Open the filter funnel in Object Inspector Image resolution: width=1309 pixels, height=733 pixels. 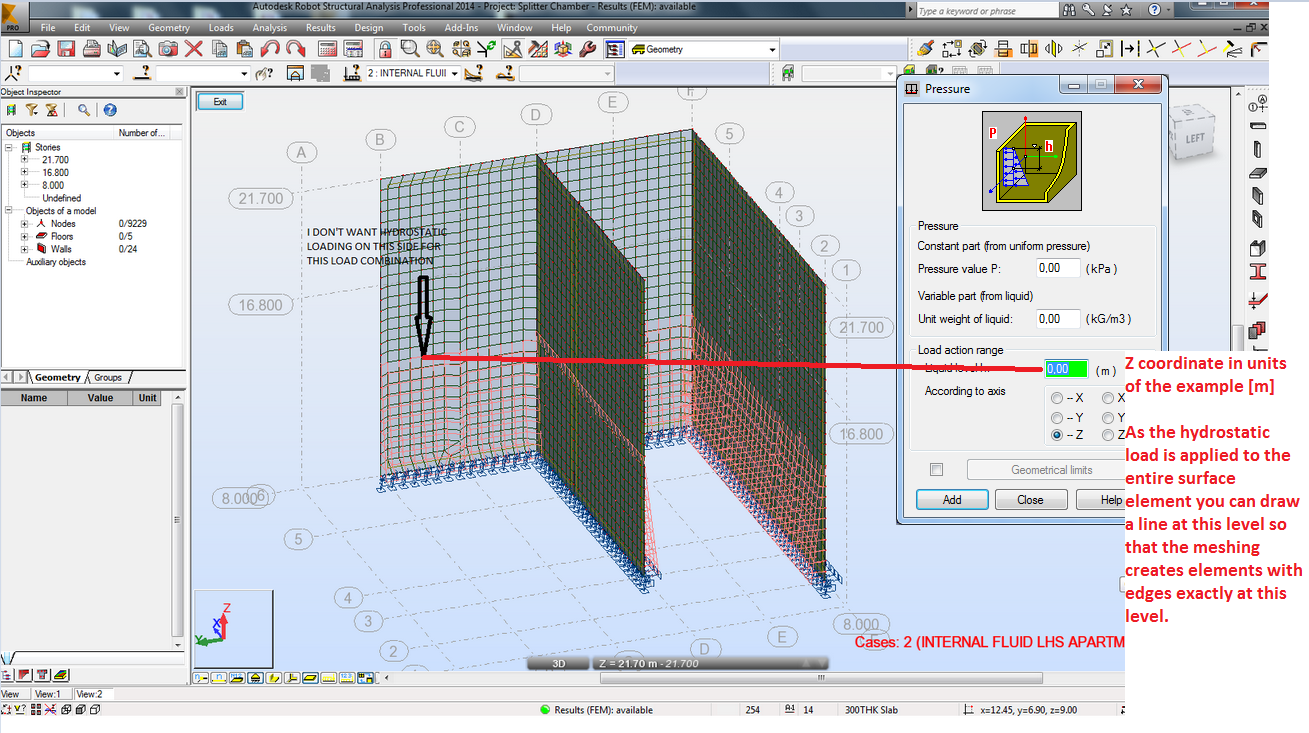pos(32,110)
